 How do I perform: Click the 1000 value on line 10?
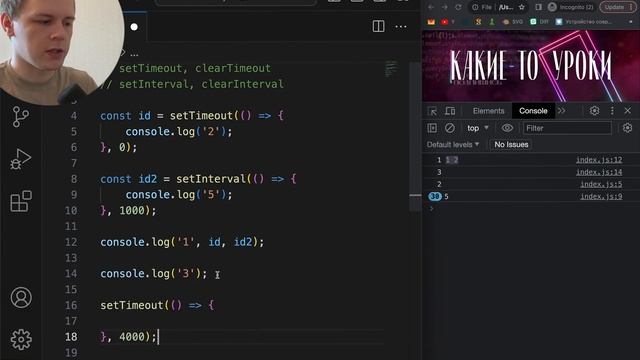click(132, 211)
